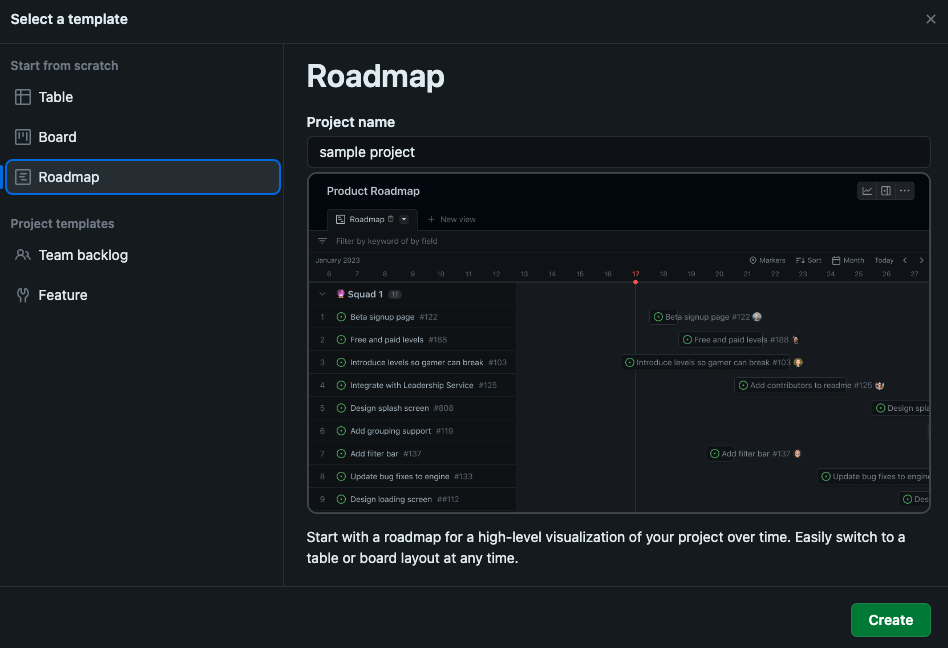The width and height of the screenshot is (948, 648).
Task: Click the Create button
Action: pos(890,620)
